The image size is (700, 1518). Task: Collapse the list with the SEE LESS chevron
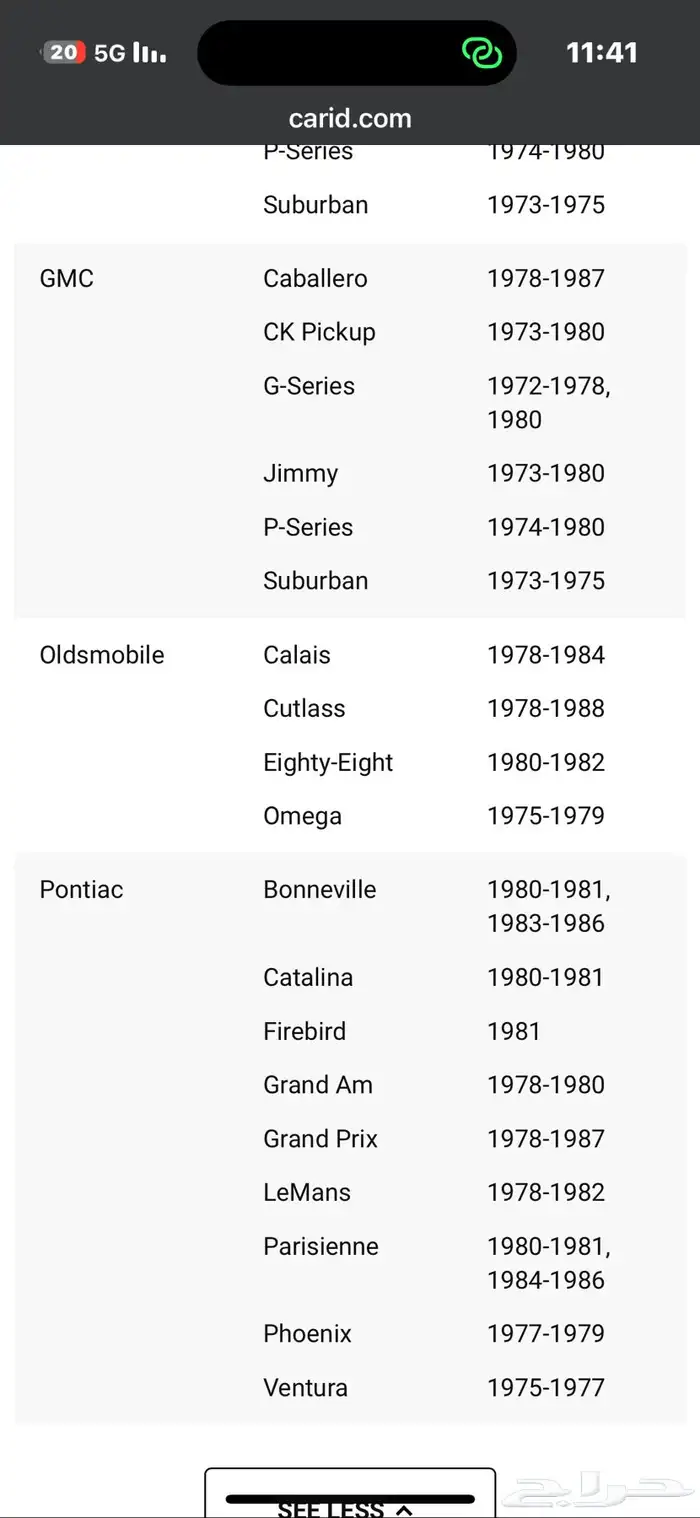(404, 1509)
